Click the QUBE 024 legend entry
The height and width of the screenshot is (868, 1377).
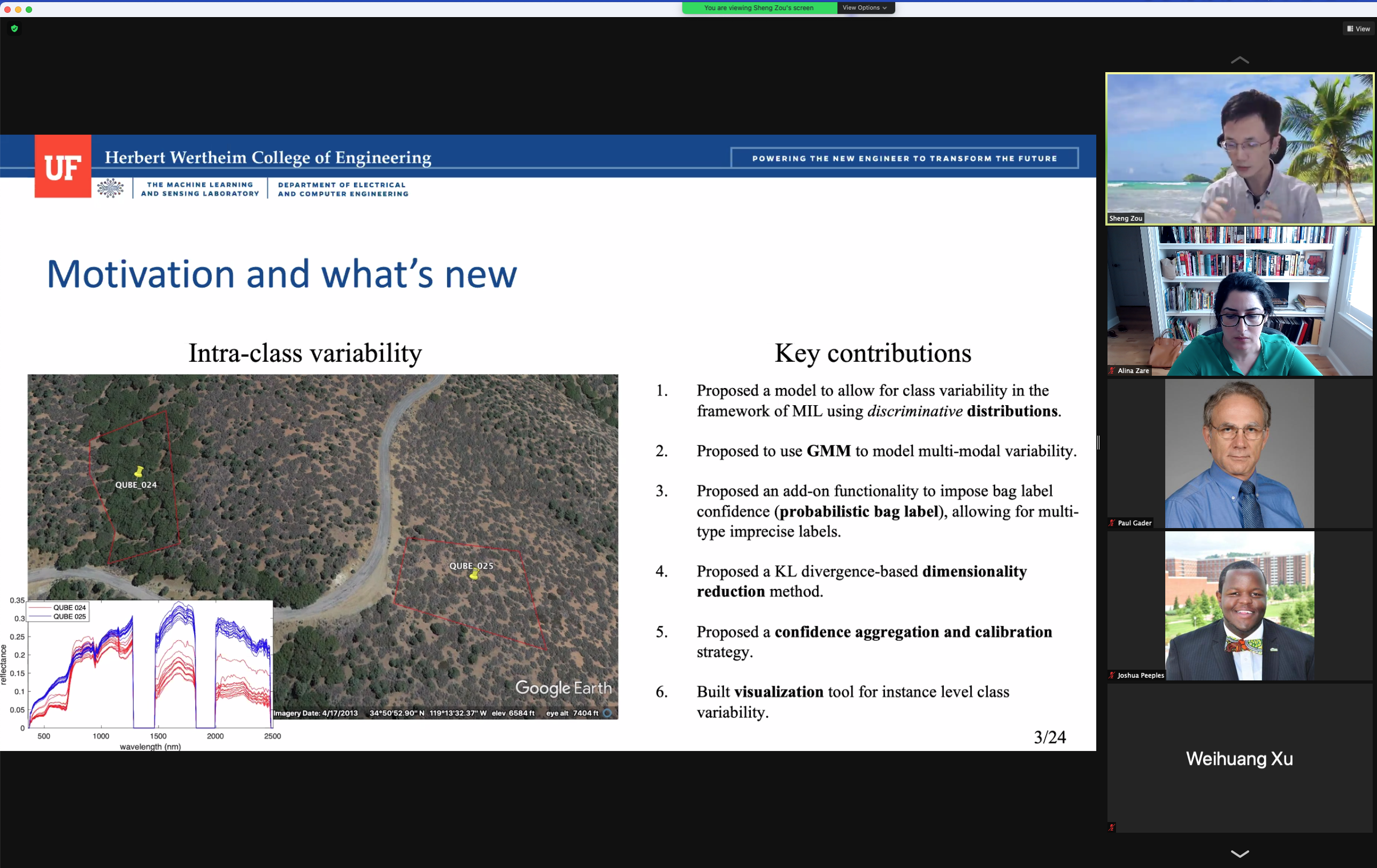click(x=58, y=607)
